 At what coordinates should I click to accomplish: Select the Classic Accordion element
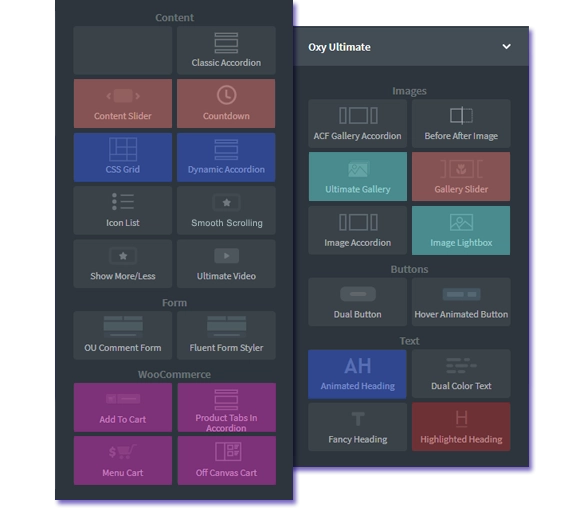click(226, 50)
